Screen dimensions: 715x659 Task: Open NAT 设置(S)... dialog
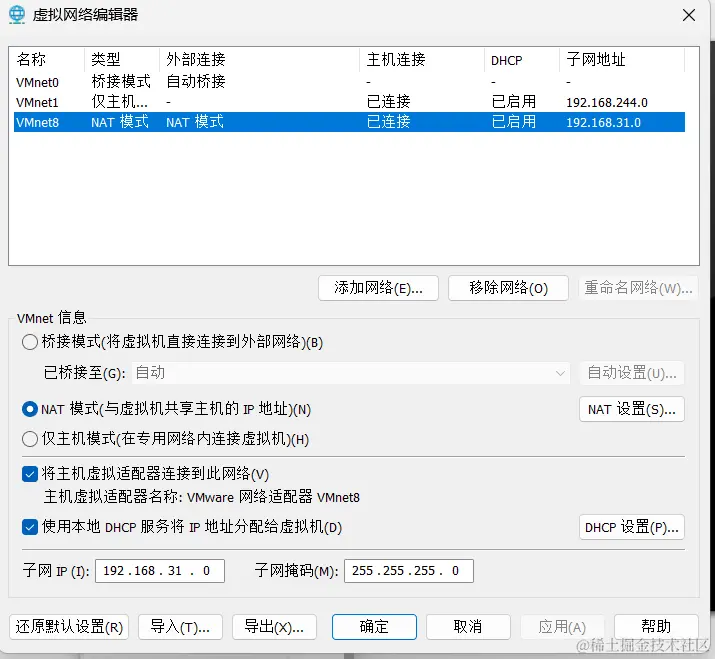coord(632,409)
